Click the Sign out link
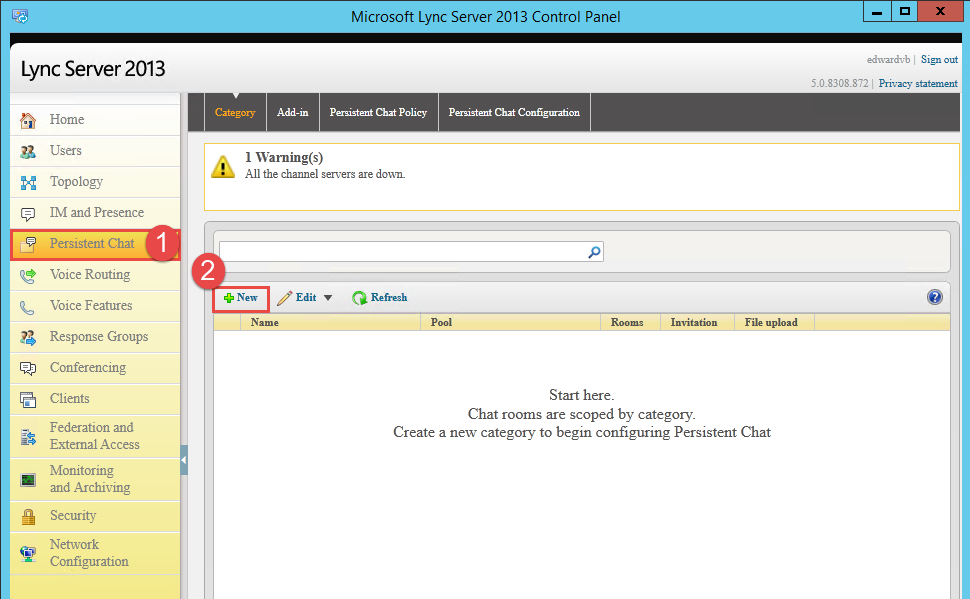 click(x=939, y=59)
